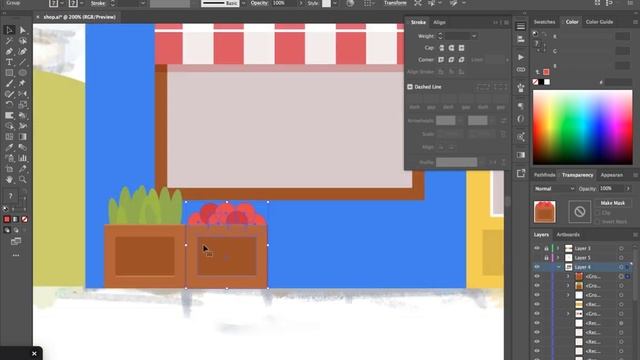Viewport: 640px width, 360px height.
Task: Set color mode to None below toolbar
Action: (24, 219)
